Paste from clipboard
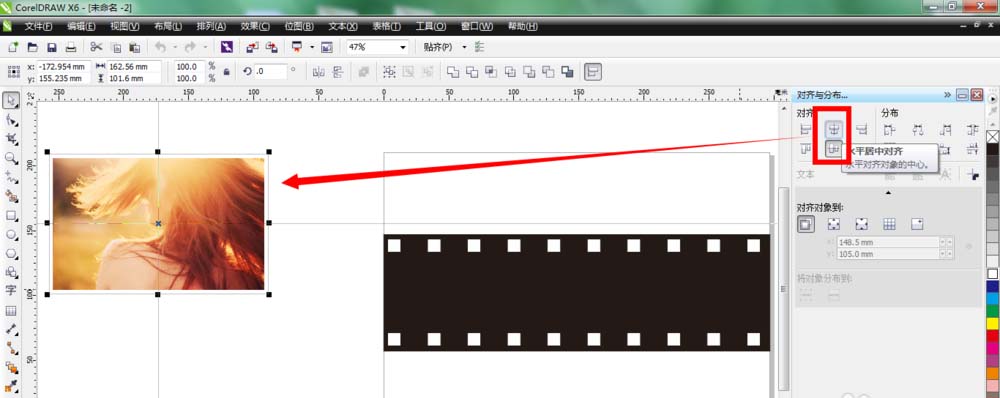This screenshot has width=1000, height=398. 135,47
